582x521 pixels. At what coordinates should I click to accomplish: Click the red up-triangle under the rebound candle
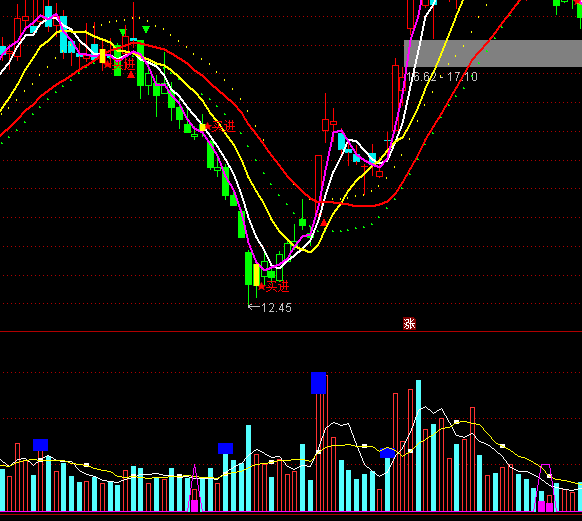coord(323,223)
